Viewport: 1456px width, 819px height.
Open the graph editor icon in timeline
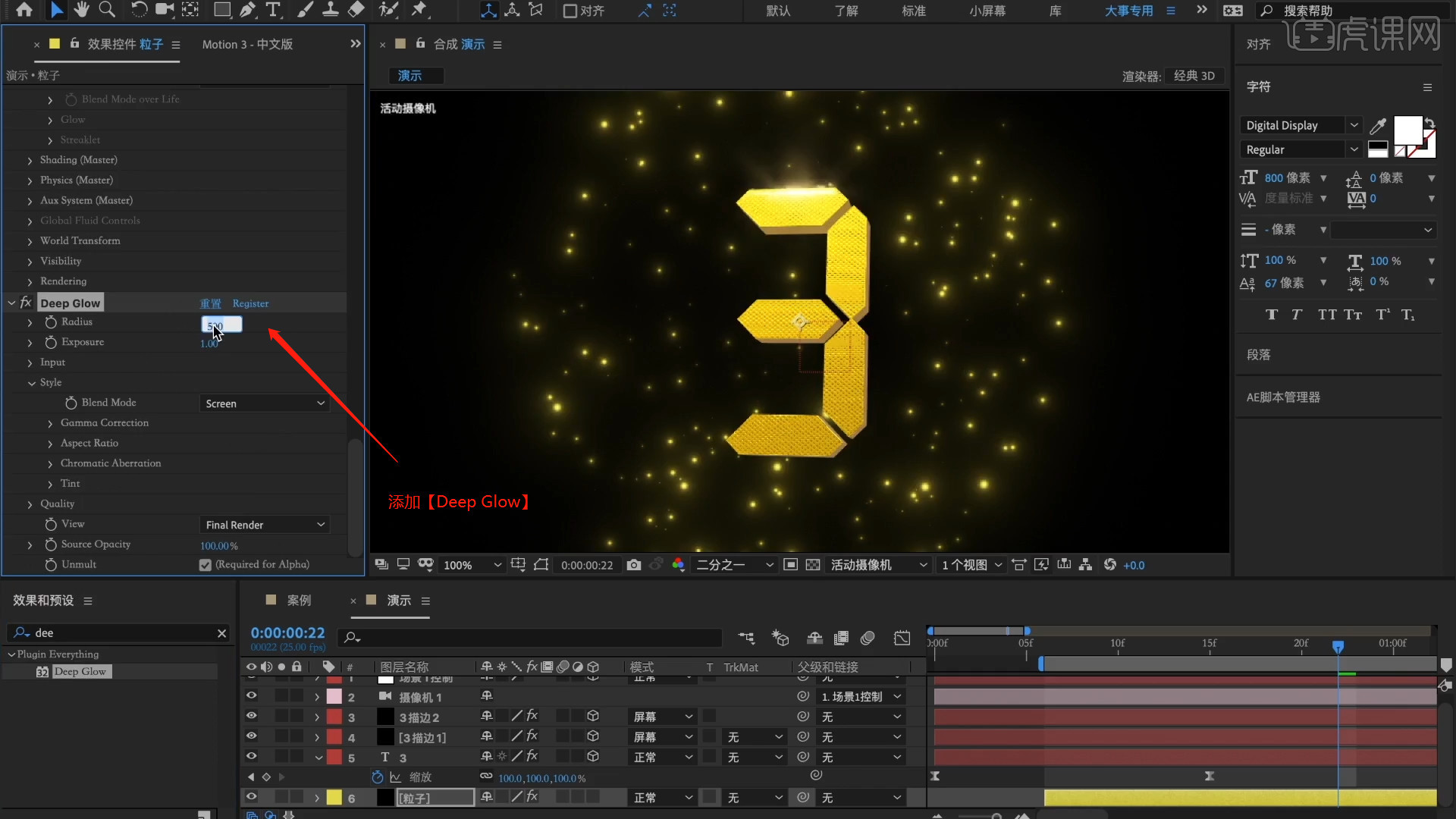pos(902,639)
